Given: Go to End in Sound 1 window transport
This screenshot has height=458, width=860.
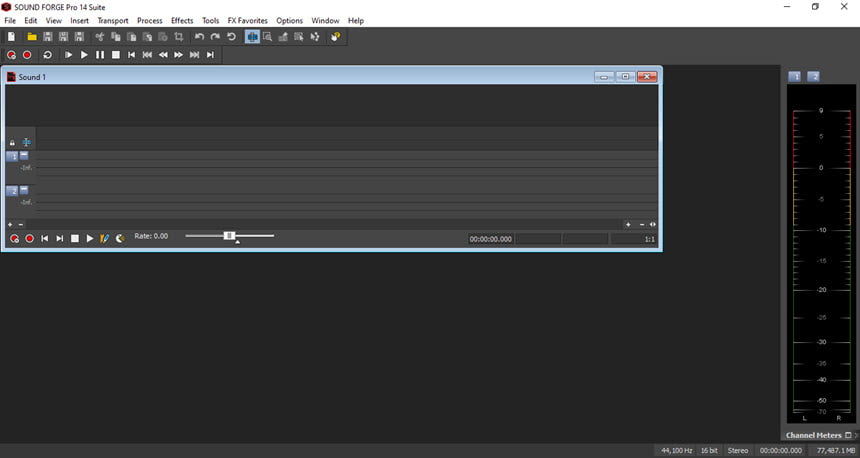Looking at the screenshot, I should (x=60, y=239).
